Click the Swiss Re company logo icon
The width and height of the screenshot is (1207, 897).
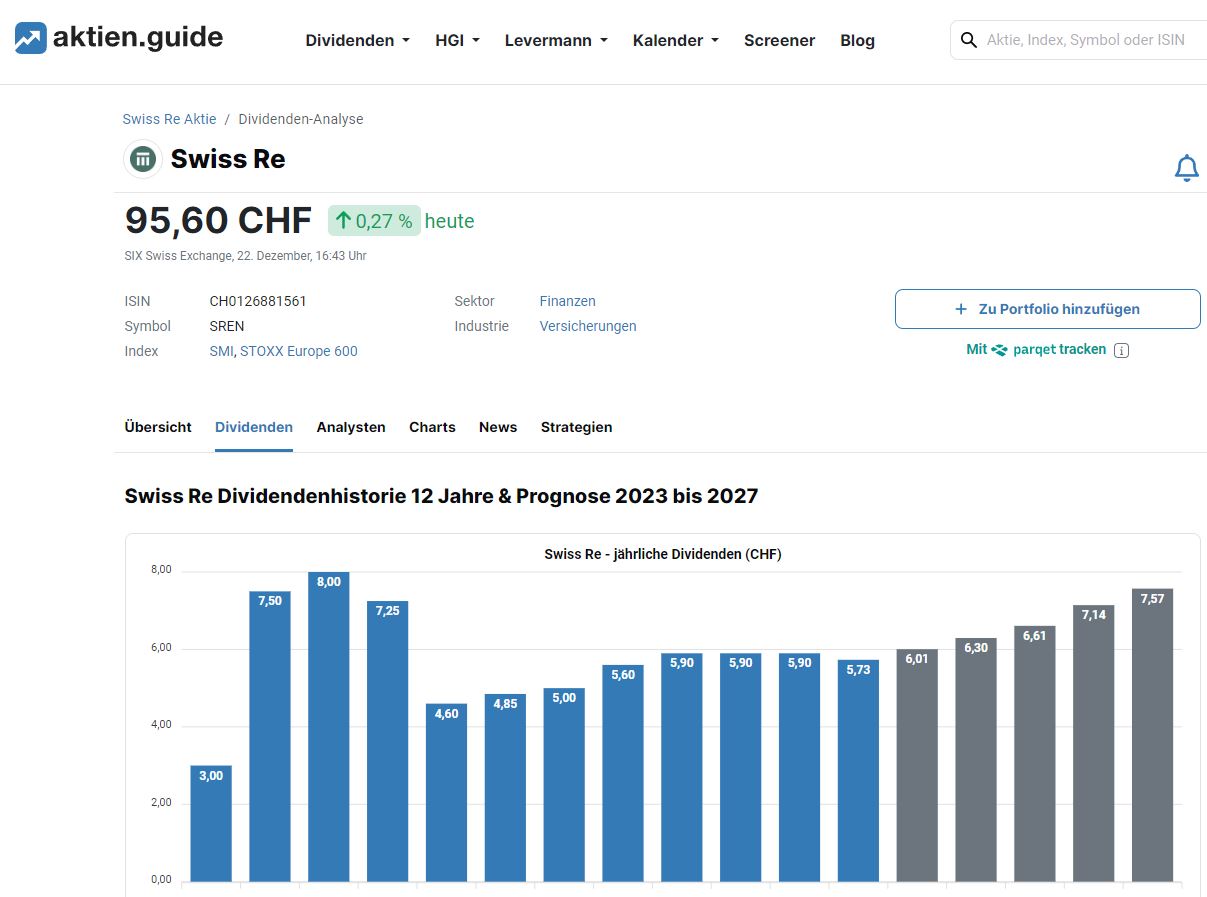pyautogui.click(x=143, y=159)
